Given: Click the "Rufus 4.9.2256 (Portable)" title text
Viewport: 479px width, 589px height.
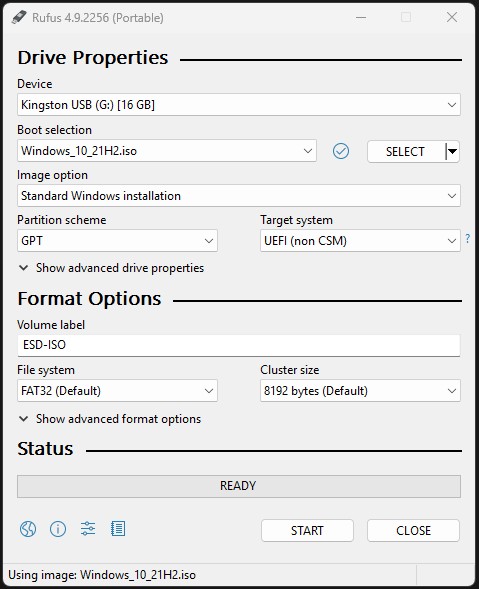Looking at the screenshot, I should [98, 18].
